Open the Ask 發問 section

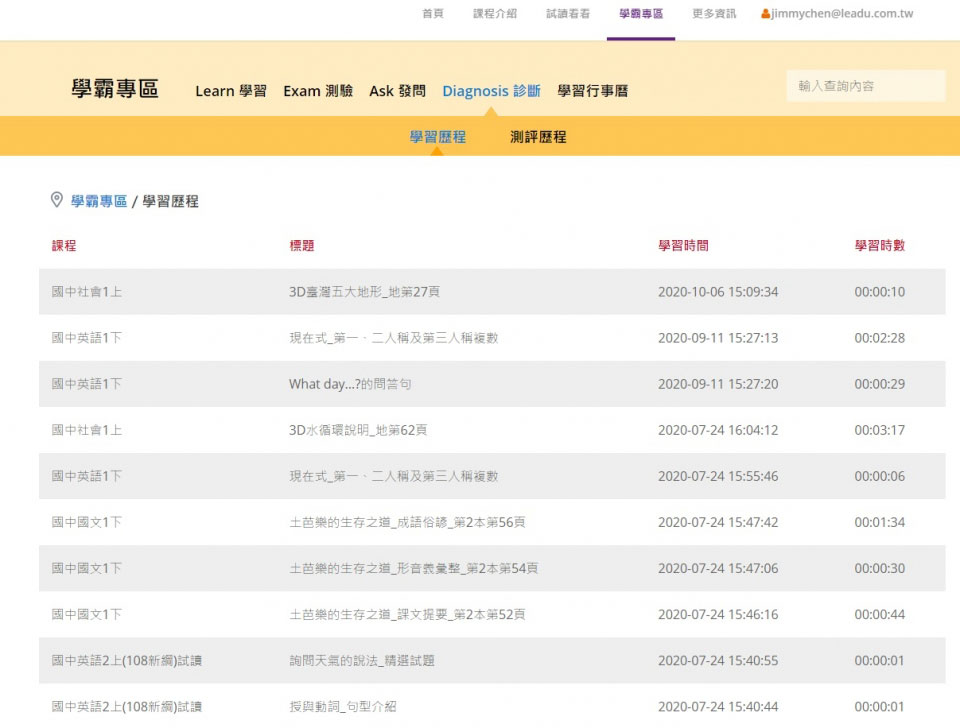pyautogui.click(x=397, y=91)
